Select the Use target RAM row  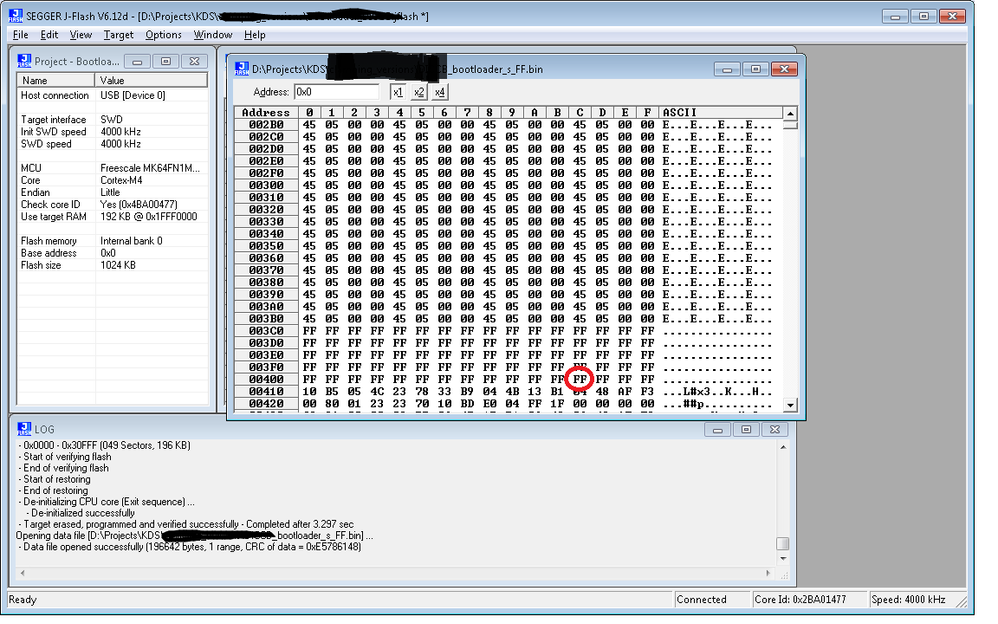(113, 216)
